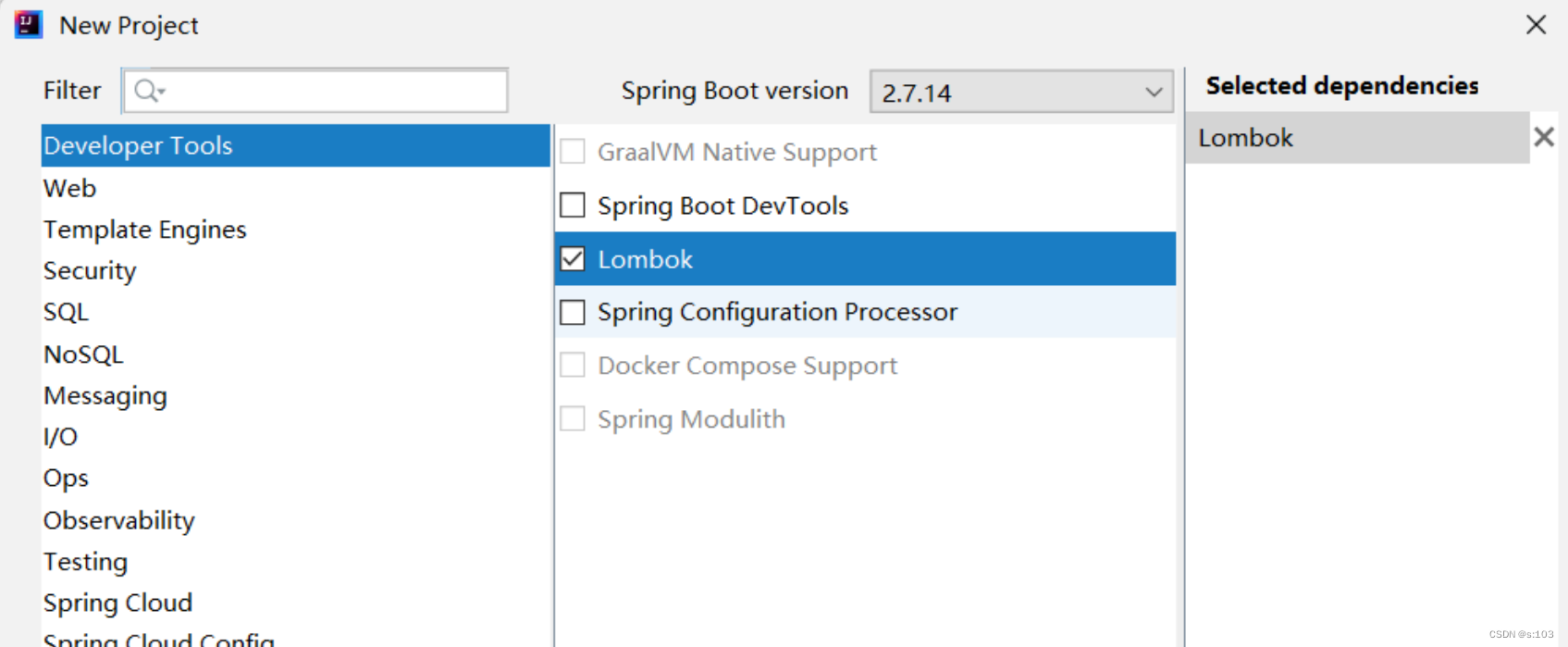Choose the Ops category

(295, 479)
